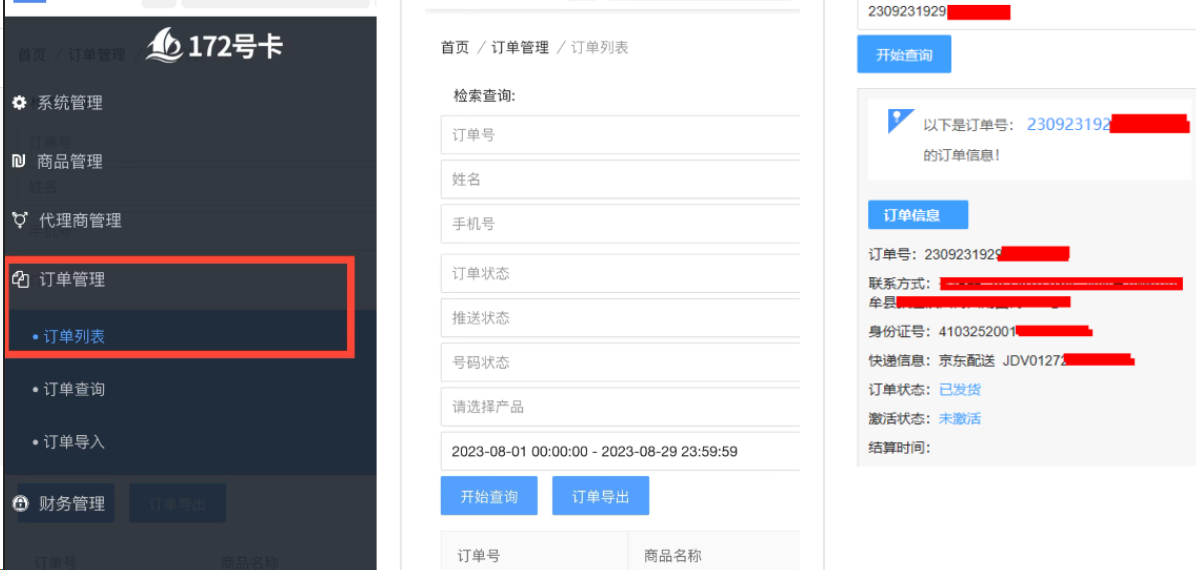Go to 首页 via breadcrumb link
The image size is (1196, 570).
tap(455, 48)
